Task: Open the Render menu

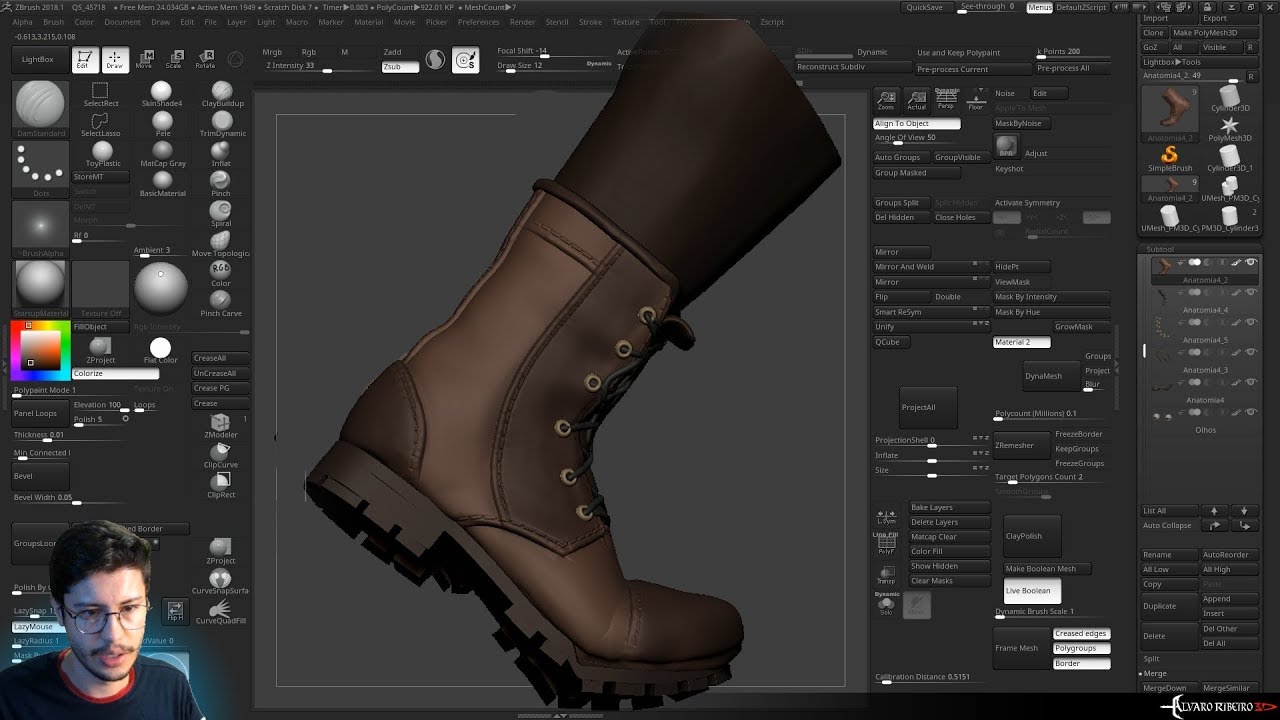Action: click(522, 22)
